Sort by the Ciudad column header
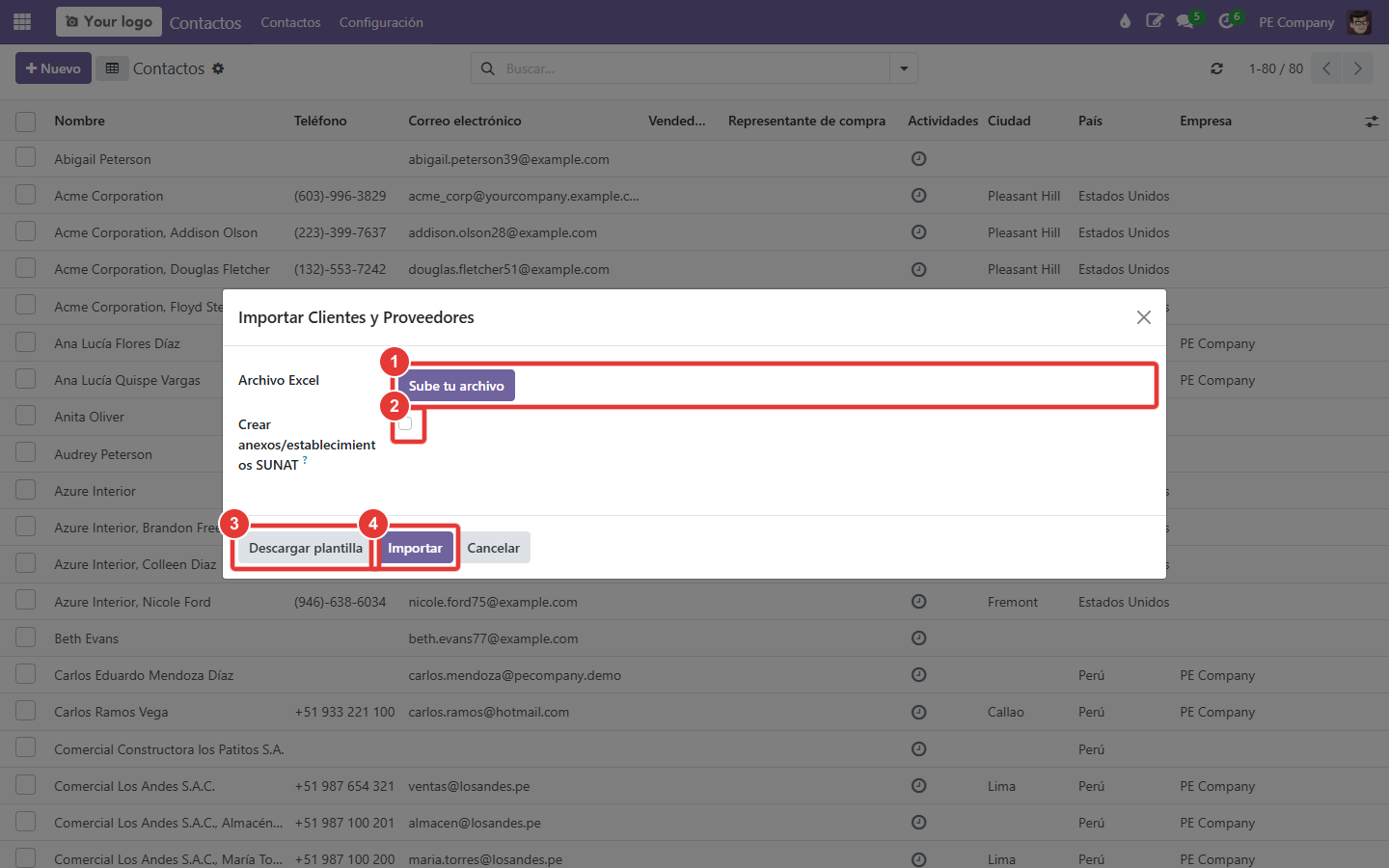This screenshot has height=868, width=1389. (x=1009, y=121)
